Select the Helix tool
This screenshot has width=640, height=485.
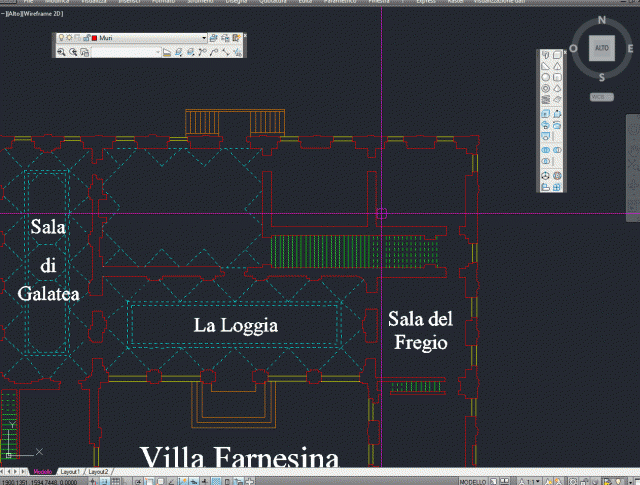[546, 100]
